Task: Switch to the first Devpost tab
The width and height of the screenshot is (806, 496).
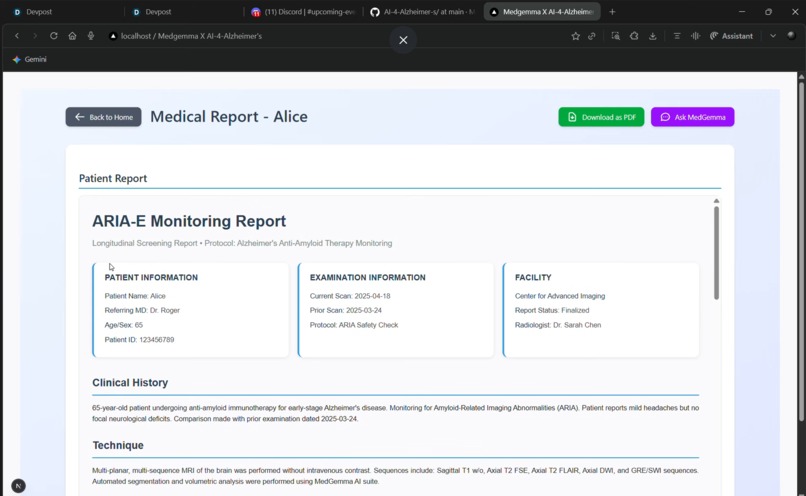Action: (64, 12)
